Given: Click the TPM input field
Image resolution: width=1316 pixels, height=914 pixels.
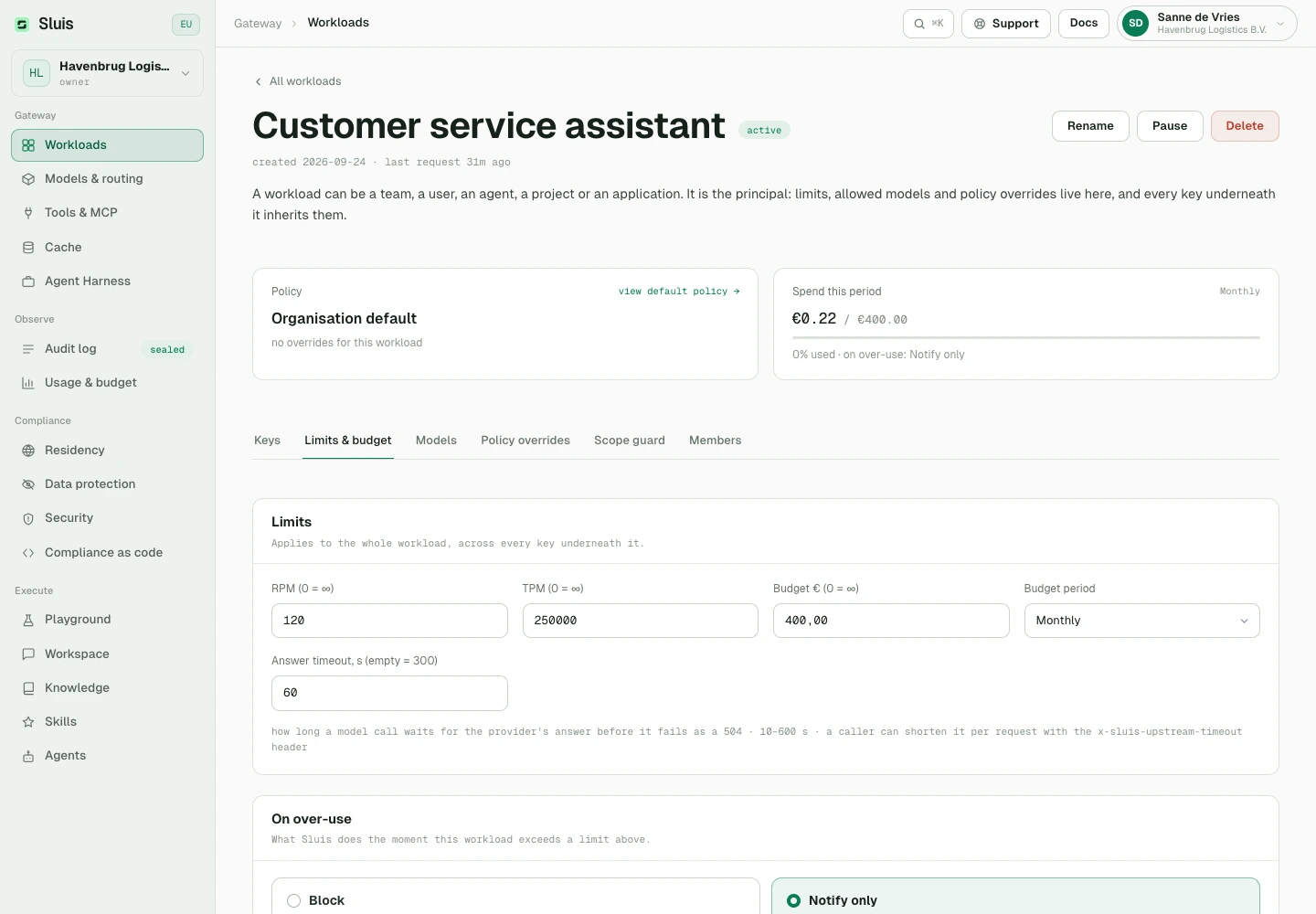Looking at the screenshot, I should tap(641, 621).
